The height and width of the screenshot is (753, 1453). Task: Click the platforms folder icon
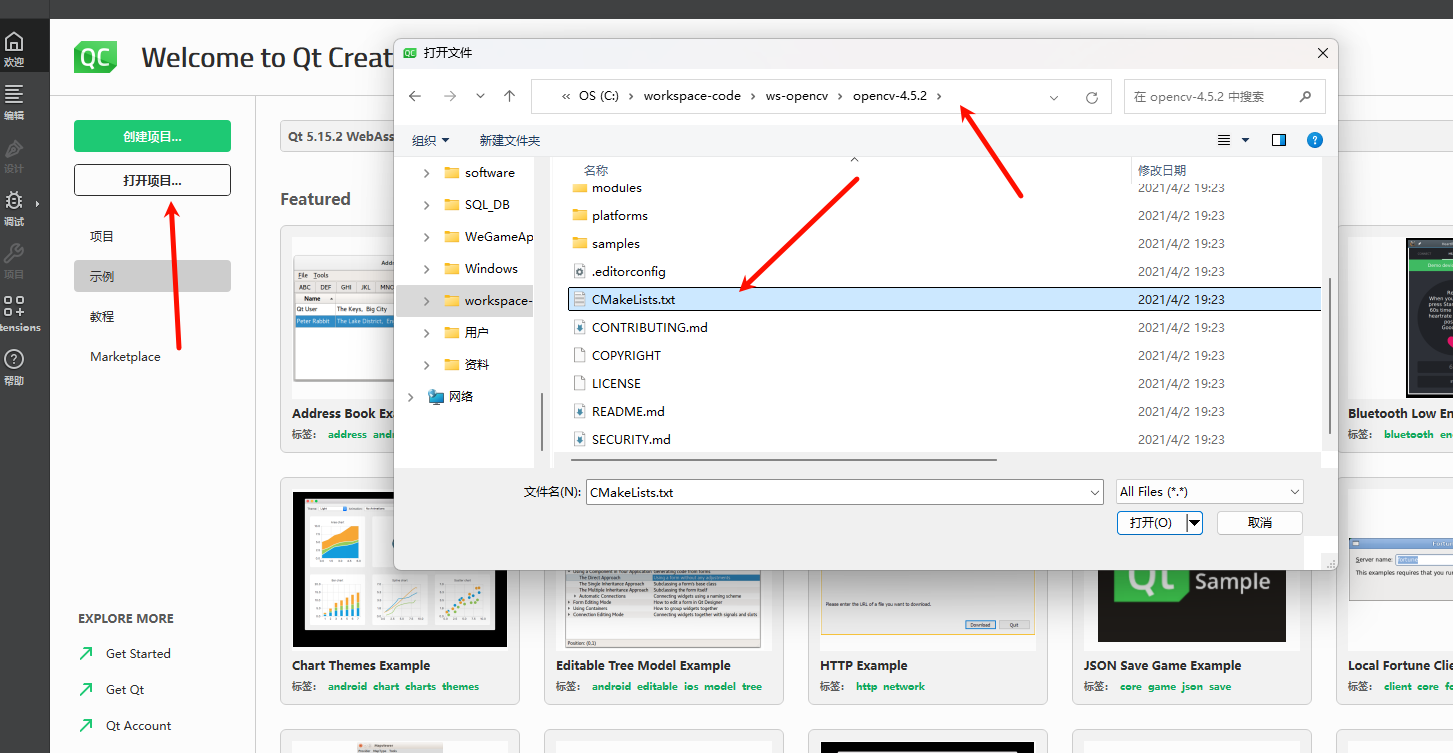coord(579,215)
